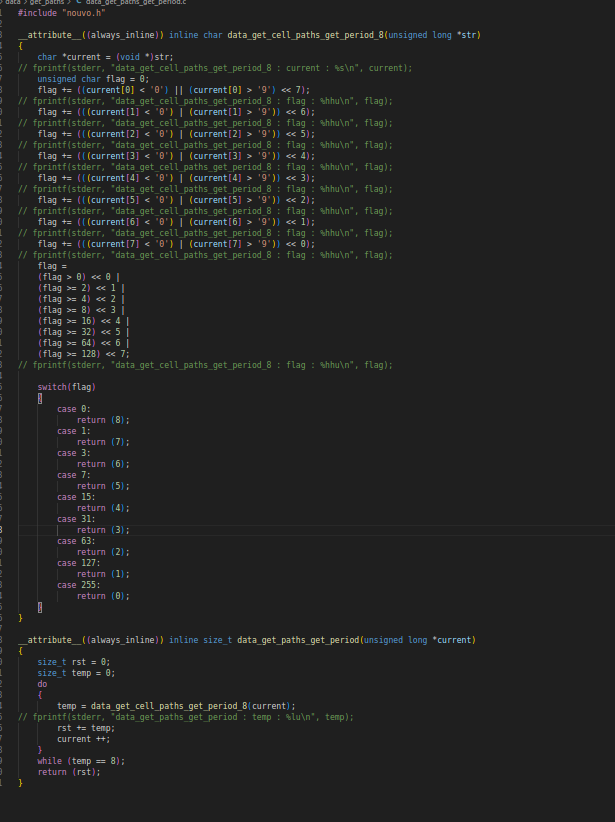615x822 pixels.
Task: Place cursor on 'char *current = (void *)str;'
Action: [x=105, y=57]
